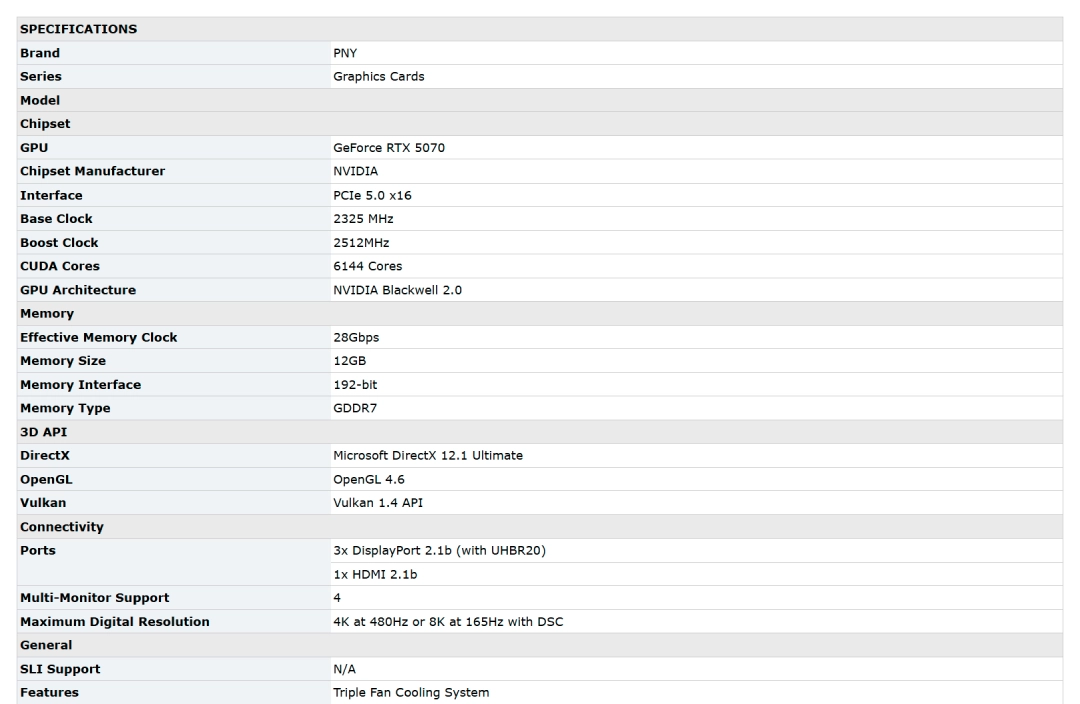
Task: Select the Maximum Digital Resolution label
Action: [114, 622]
